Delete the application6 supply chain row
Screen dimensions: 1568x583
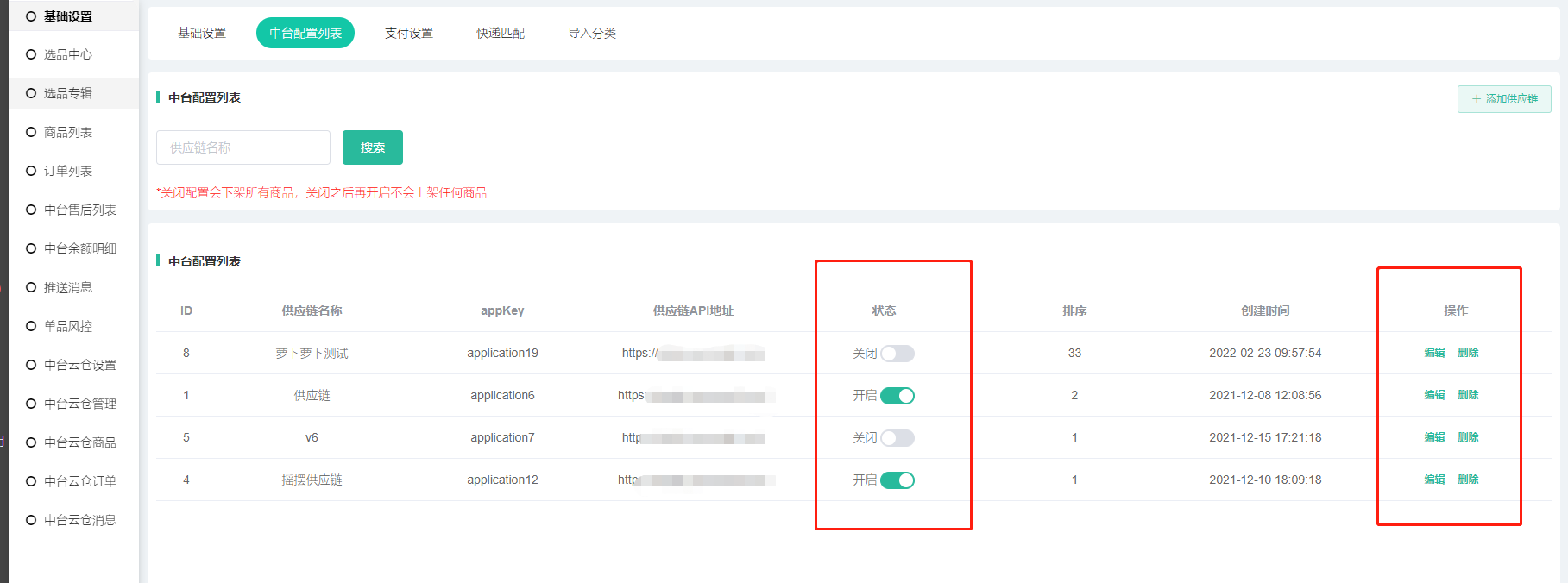tap(1468, 395)
